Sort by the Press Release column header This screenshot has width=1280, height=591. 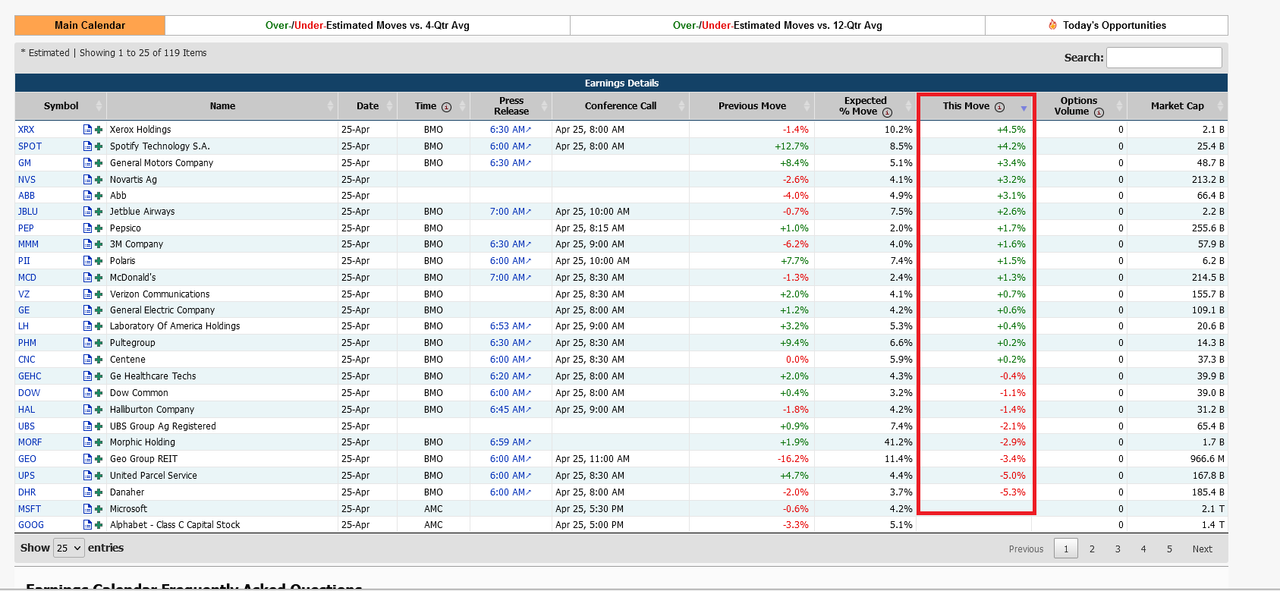point(511,106)
